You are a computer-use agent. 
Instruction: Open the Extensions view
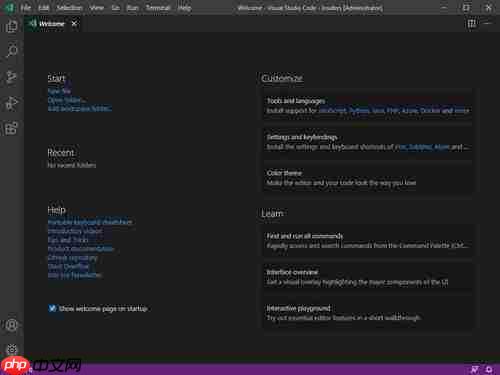point(12,128)
